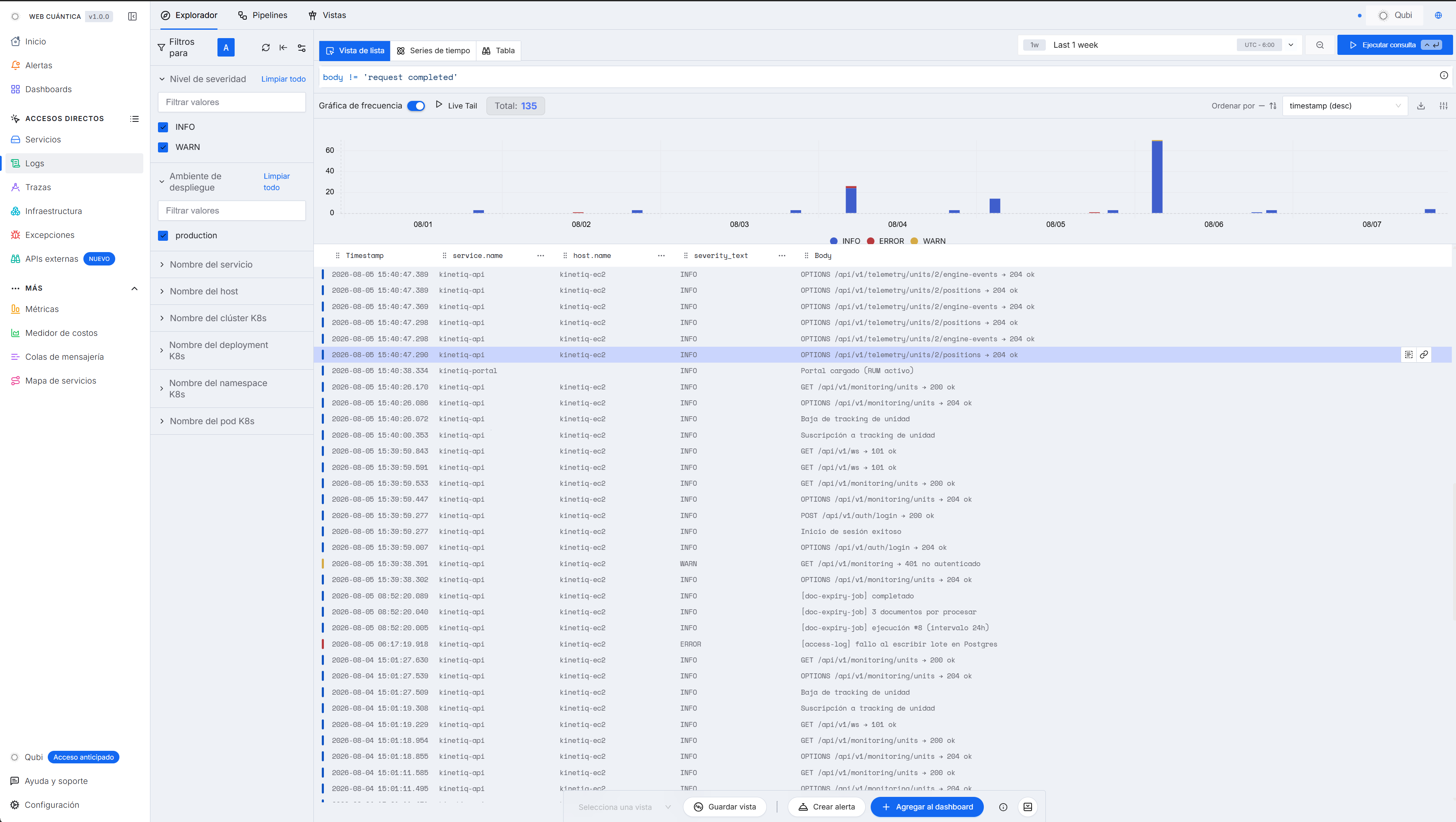Click the Accesos directos list icon
This screenshot has width=1456, height=822.
tap(134, 119)
